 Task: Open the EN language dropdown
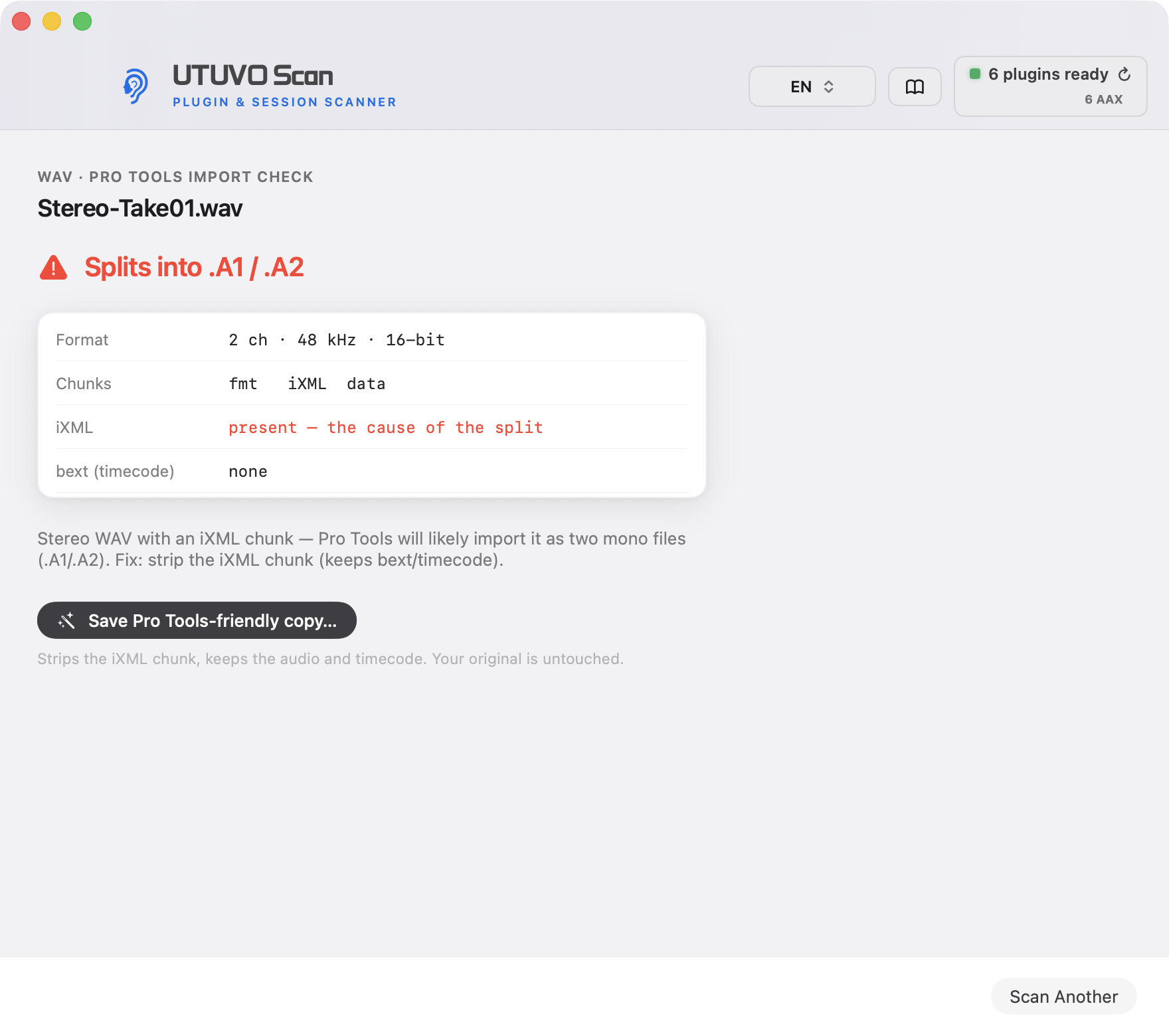click(x=812, y=86)
